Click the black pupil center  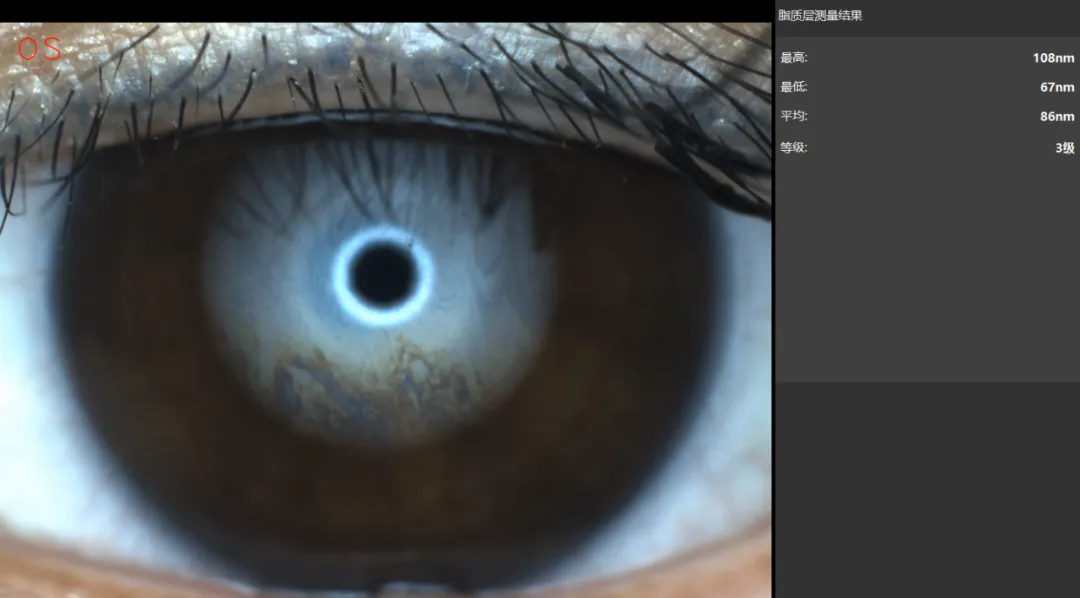tap(382, 275)
